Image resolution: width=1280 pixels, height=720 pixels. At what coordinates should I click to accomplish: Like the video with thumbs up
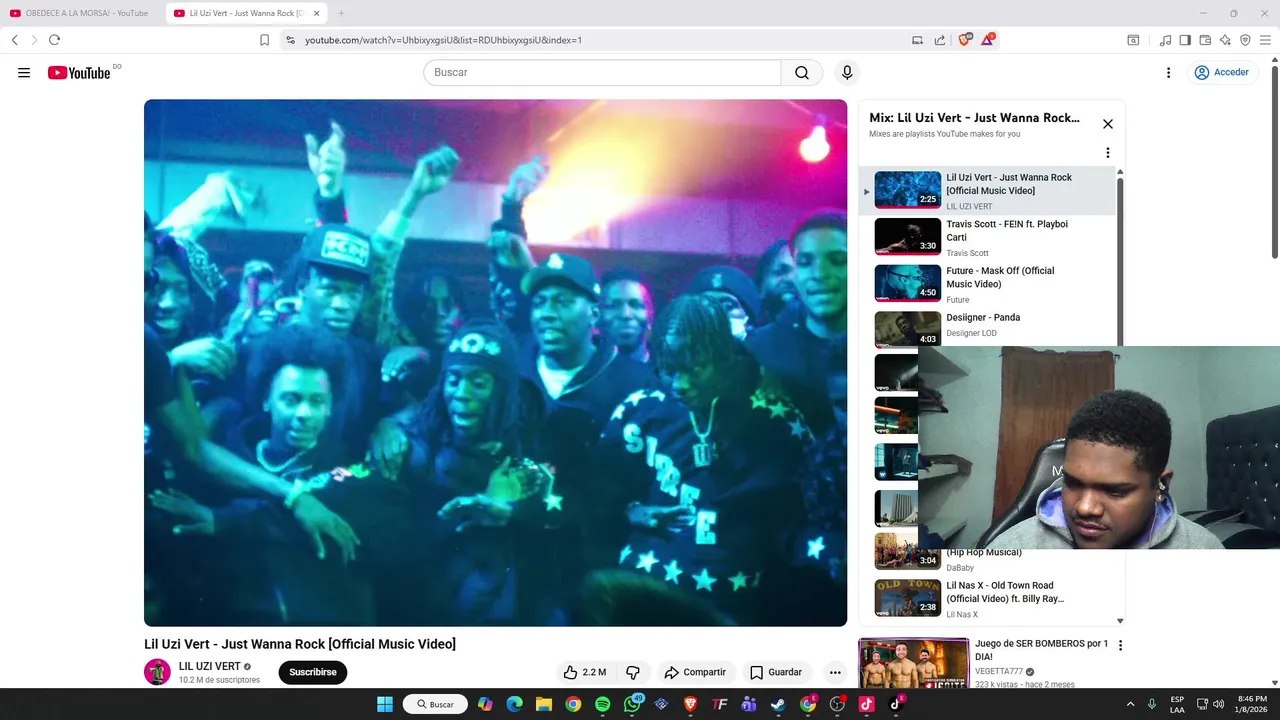click(585, 672)
